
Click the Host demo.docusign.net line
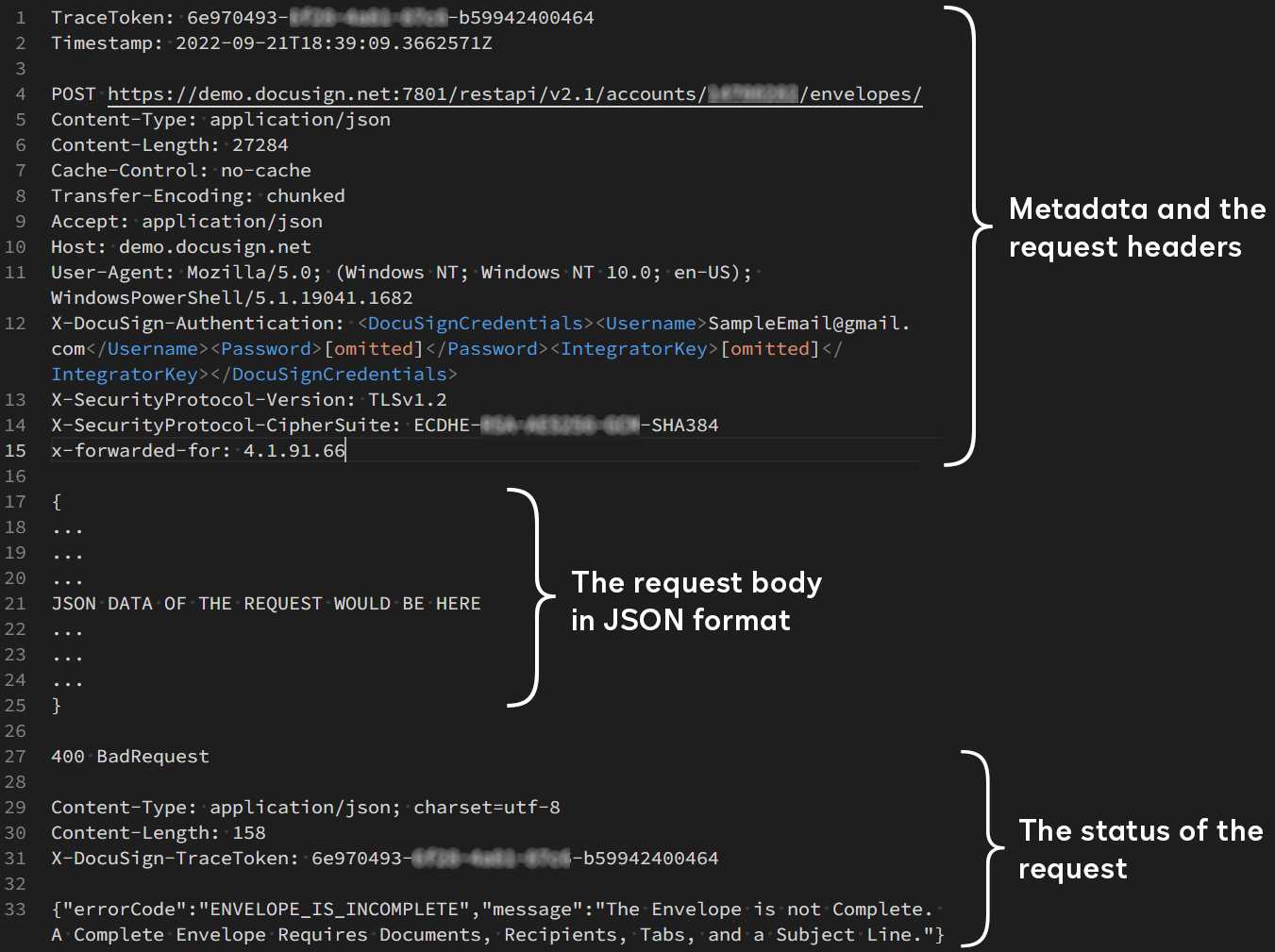point(181,246)
